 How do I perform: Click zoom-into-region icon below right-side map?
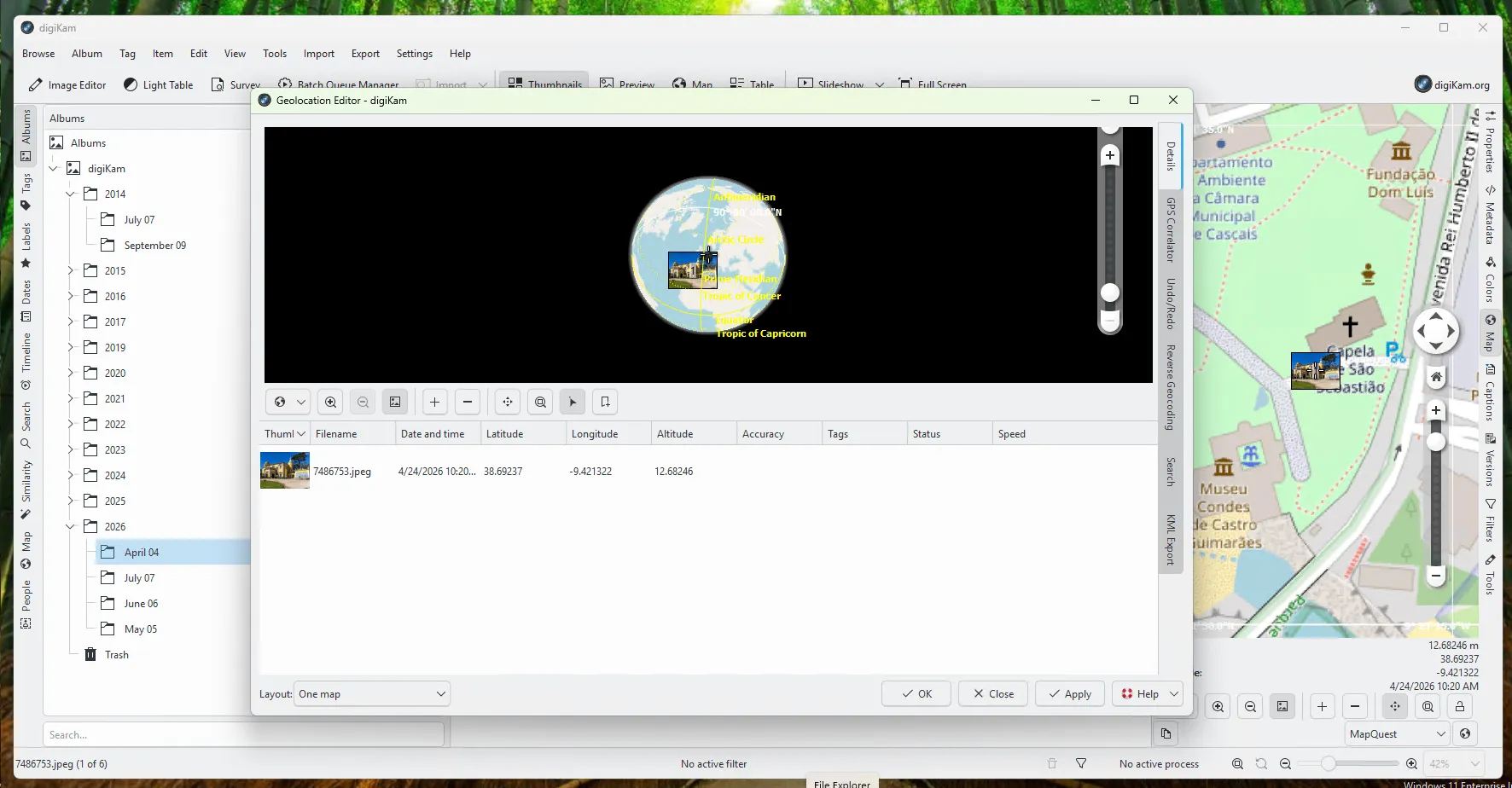[x=1428, y=706]
